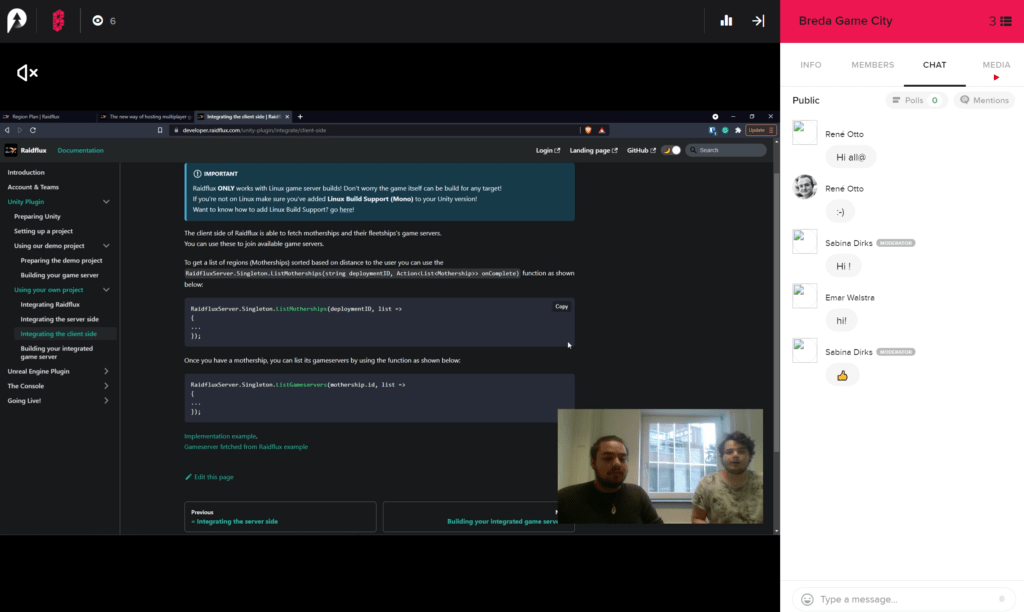Collapse Using your own project section
Screen dimensions: 1024x612
(x=106, y=290)
